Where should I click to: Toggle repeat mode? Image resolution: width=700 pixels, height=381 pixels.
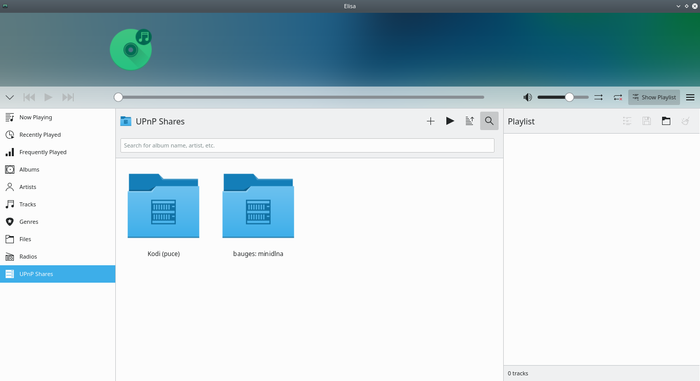coord(618,97)
